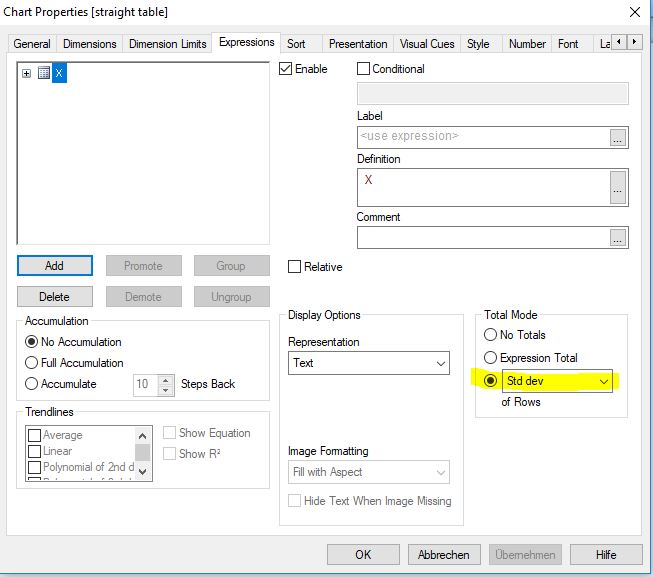Screen dimensions: 653x577
Task: Open the Std dev total mode dropdown
Action: coord(603,381)
